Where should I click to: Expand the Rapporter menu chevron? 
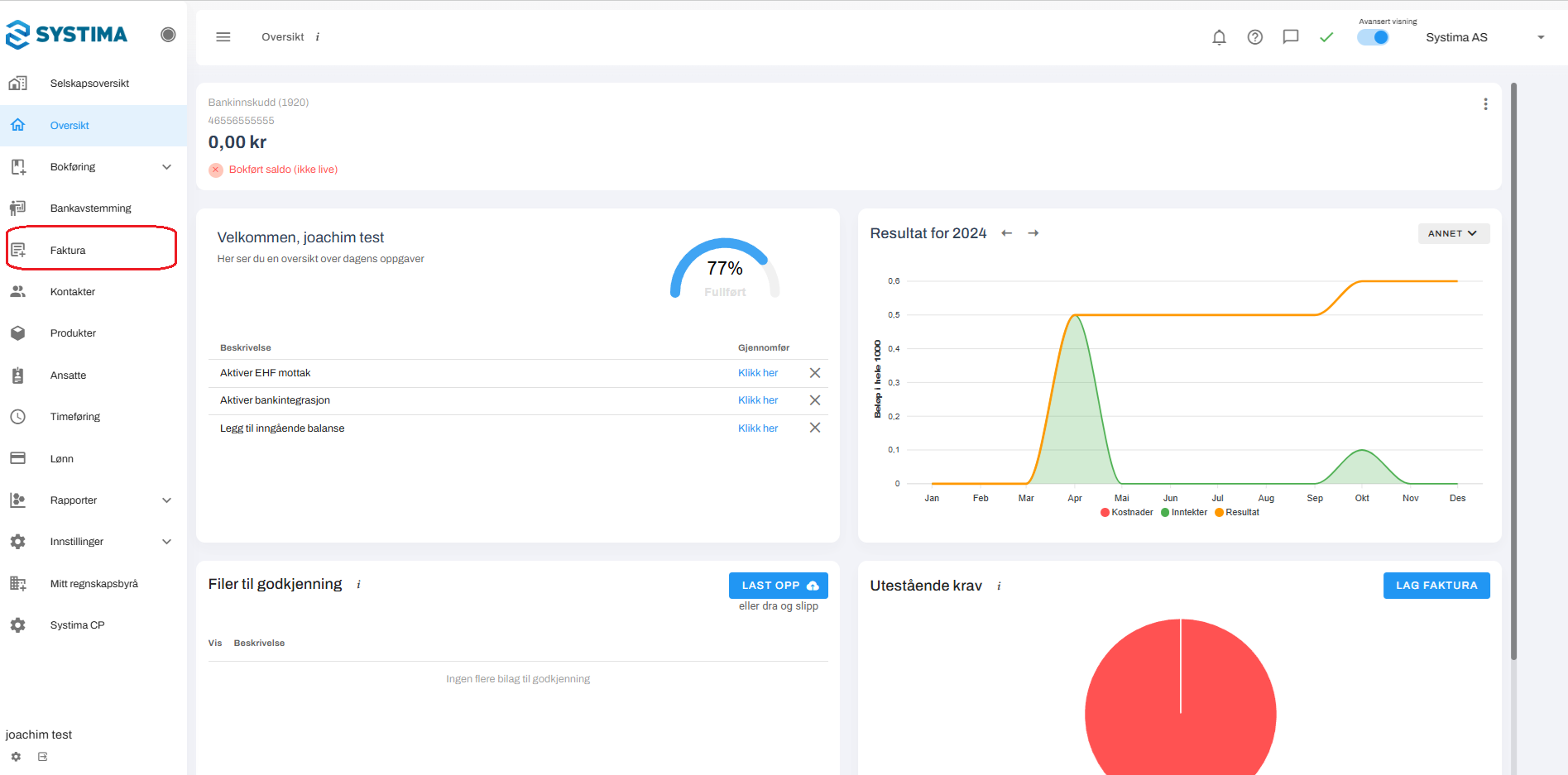click(x=167, y=500)
